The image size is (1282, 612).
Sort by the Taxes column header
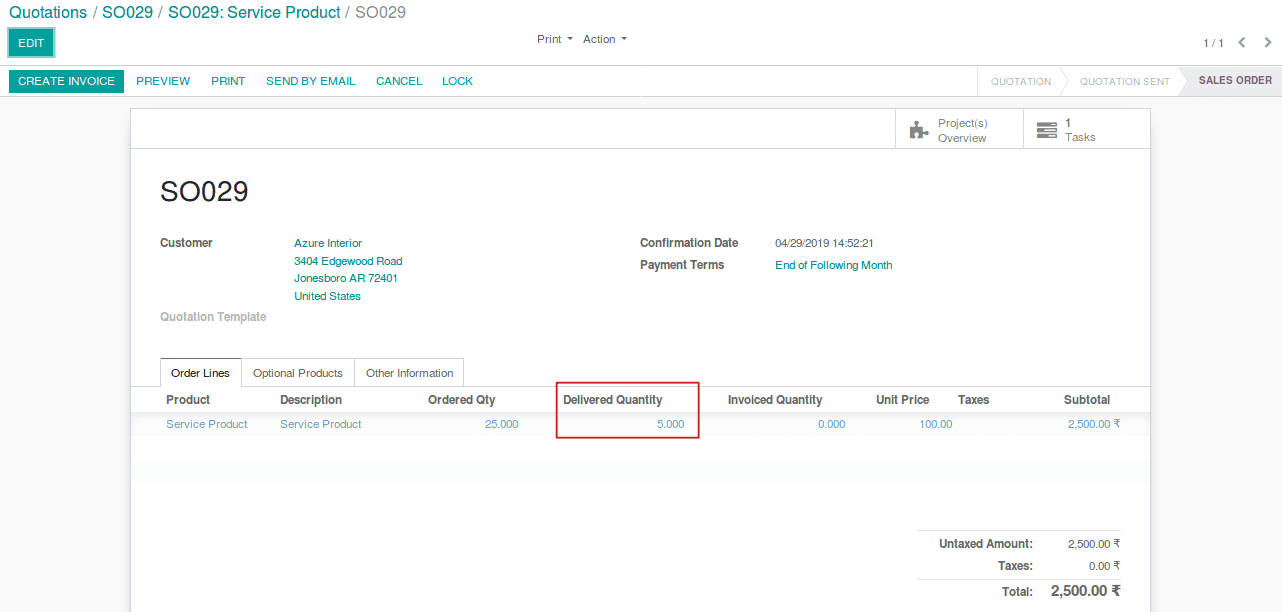973,400
